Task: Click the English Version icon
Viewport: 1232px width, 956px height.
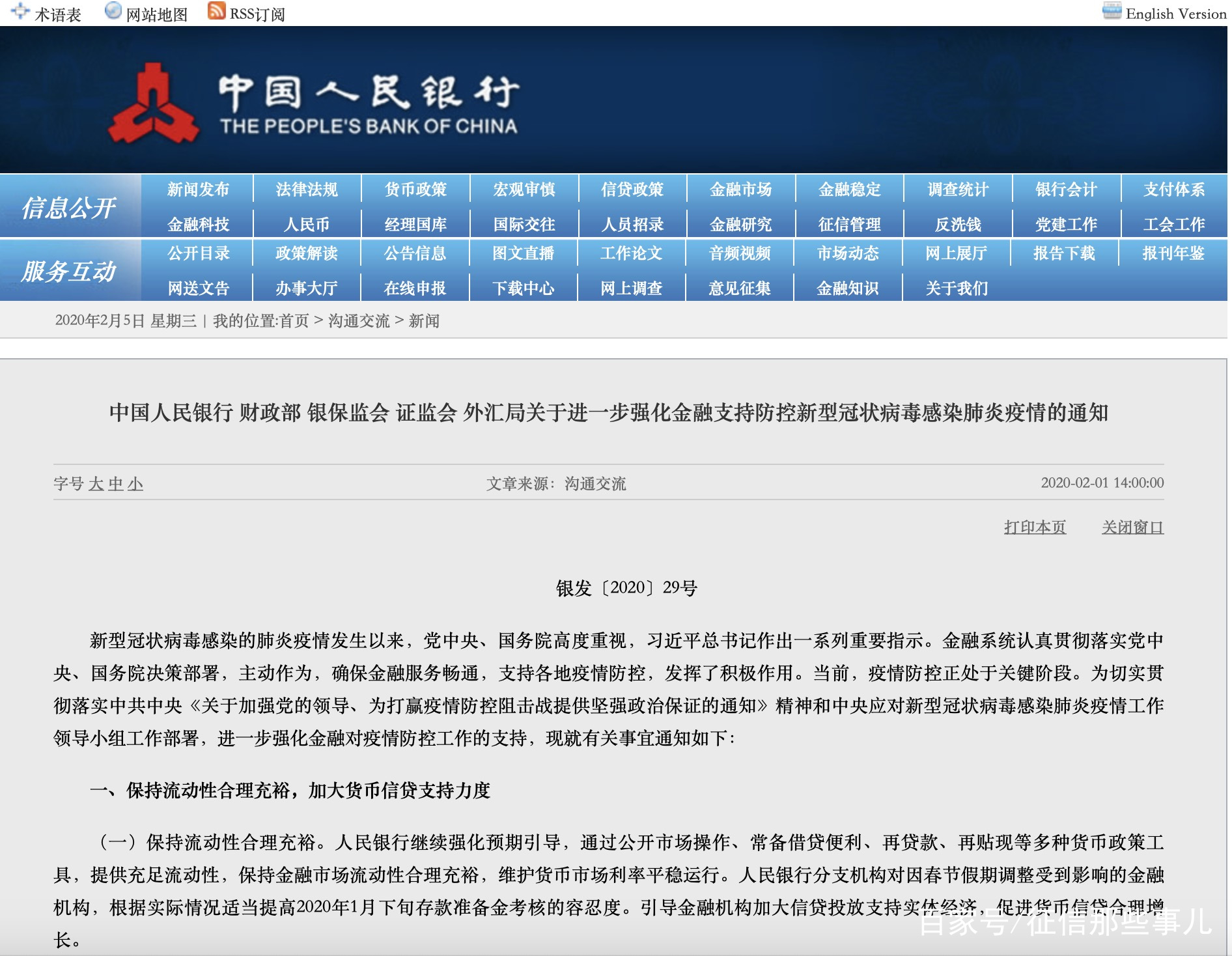Action: [x=1112, y=11]
